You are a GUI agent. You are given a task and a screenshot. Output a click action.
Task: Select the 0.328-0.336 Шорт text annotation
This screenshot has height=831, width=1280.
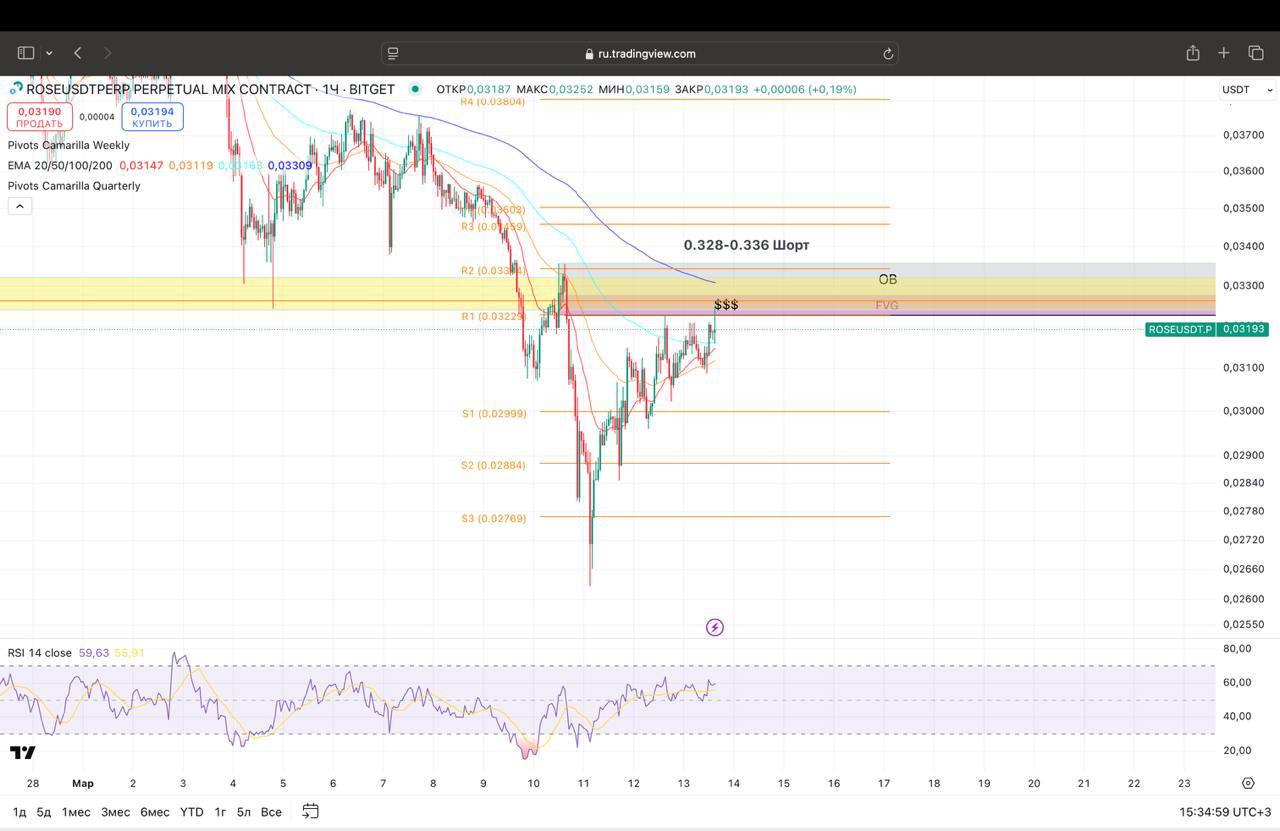tap(746, 245)
